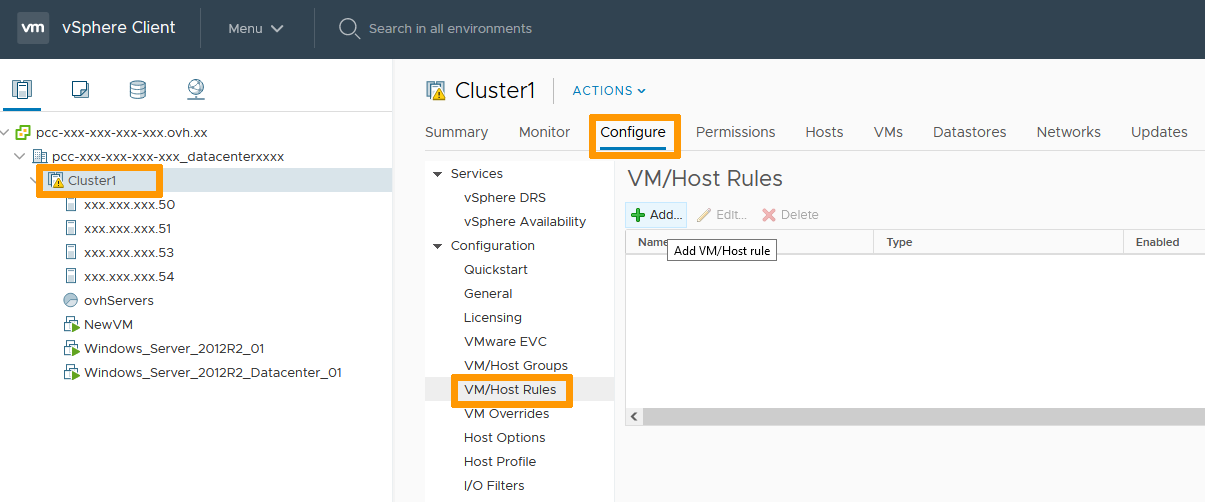Click the red X Delete icon

769,215
